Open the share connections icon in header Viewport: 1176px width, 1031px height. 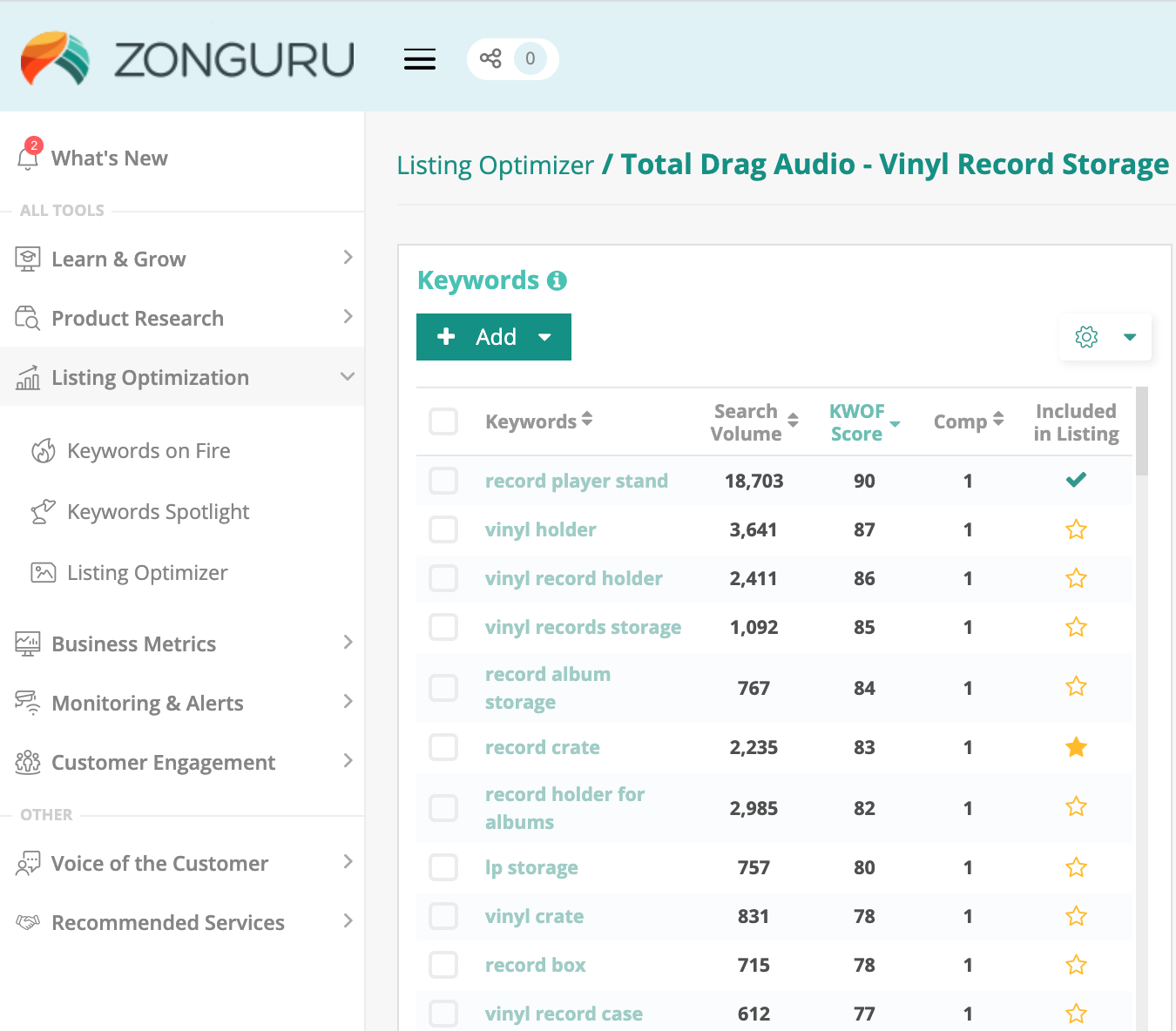[490, 59]
